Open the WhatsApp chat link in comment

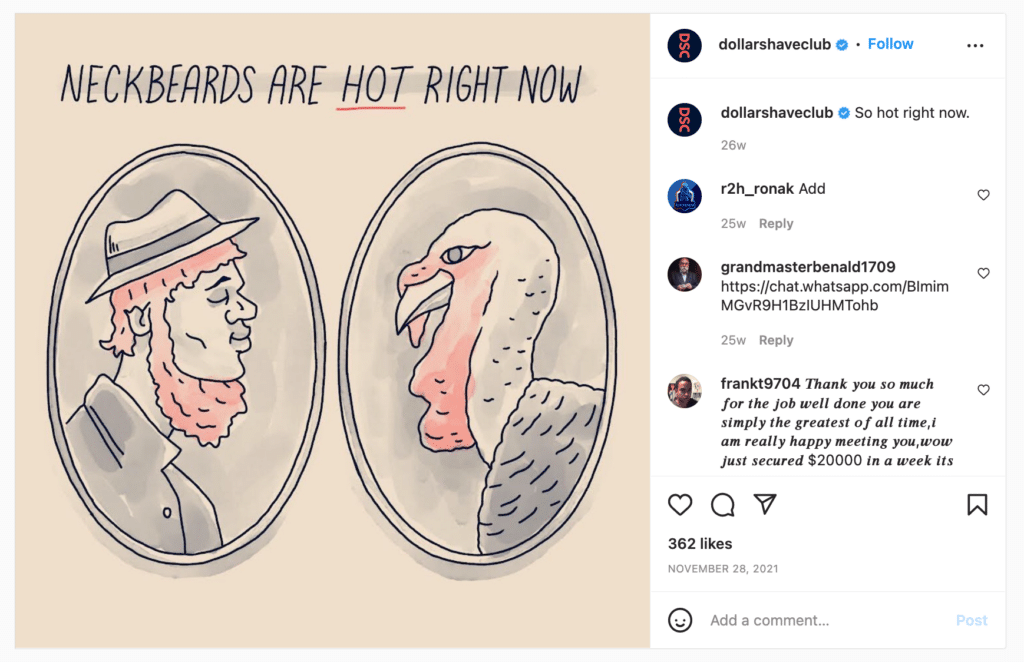[x=834, y=296]
